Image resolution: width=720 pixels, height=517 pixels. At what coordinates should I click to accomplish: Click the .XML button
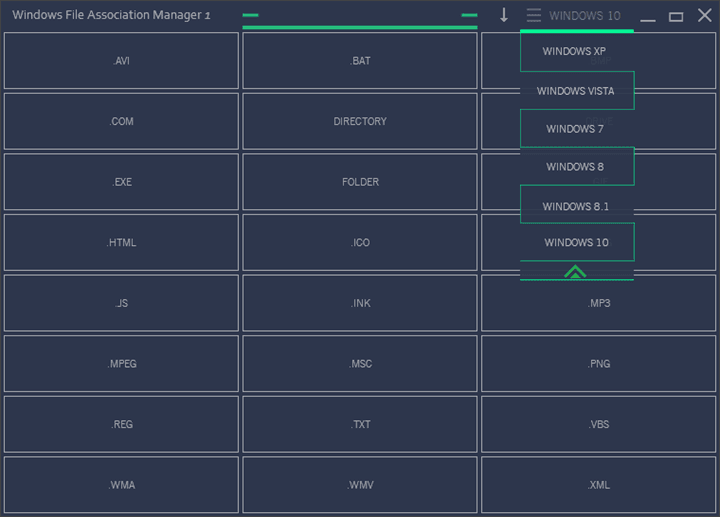click(x=598, y=485)
